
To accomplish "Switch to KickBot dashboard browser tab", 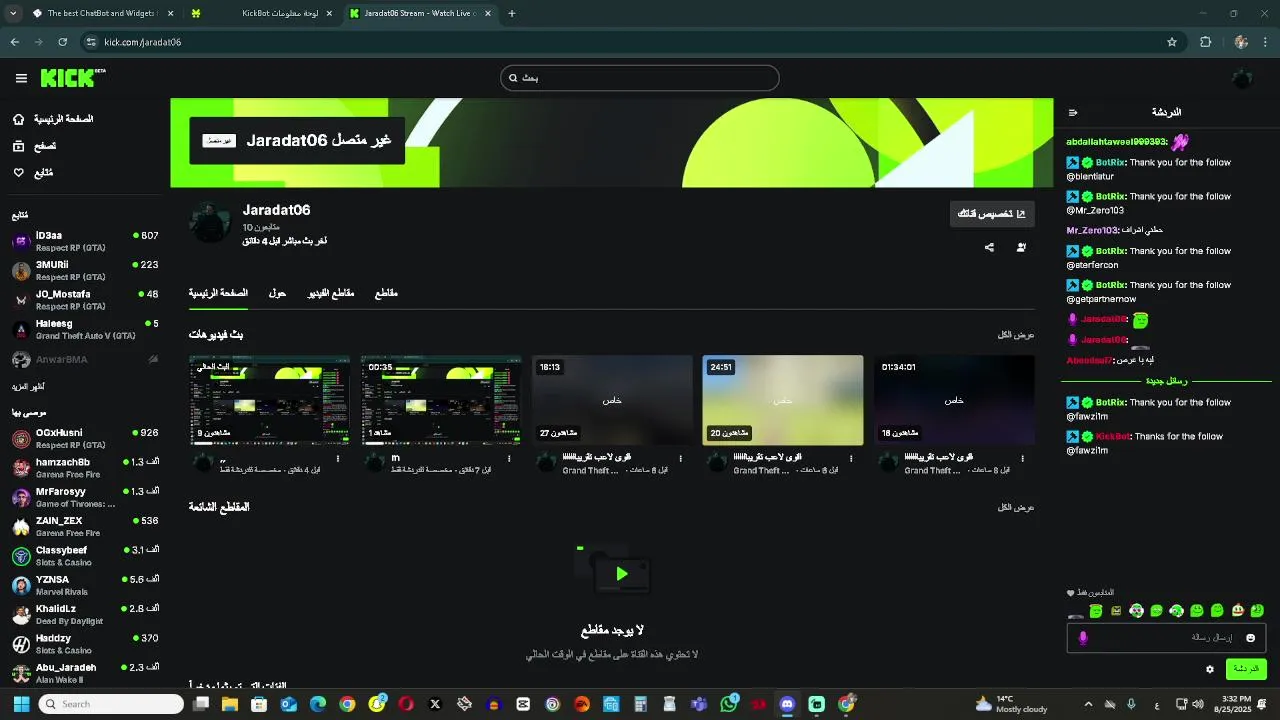I will [262, 13].
